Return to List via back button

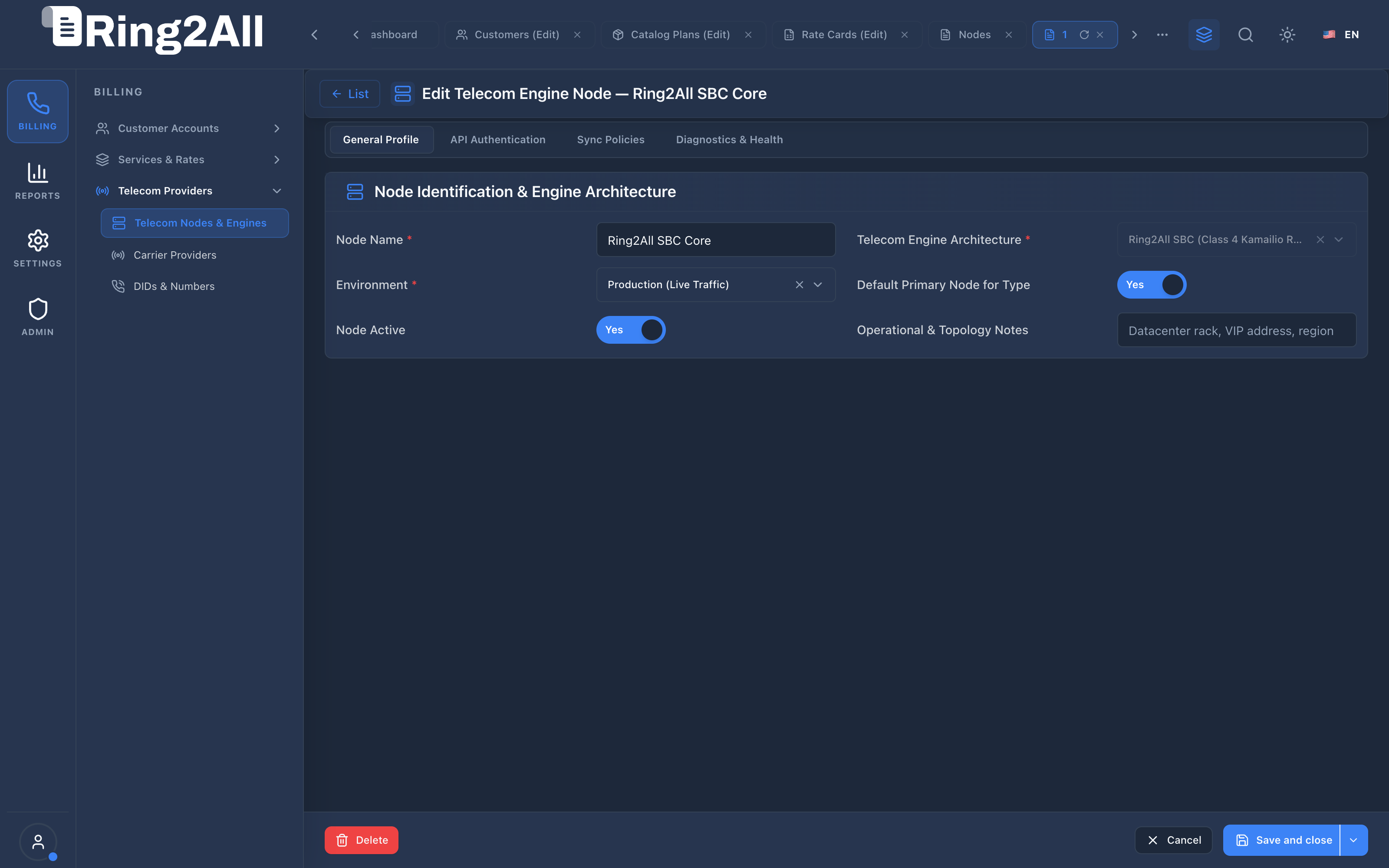(x=349, y=94)
